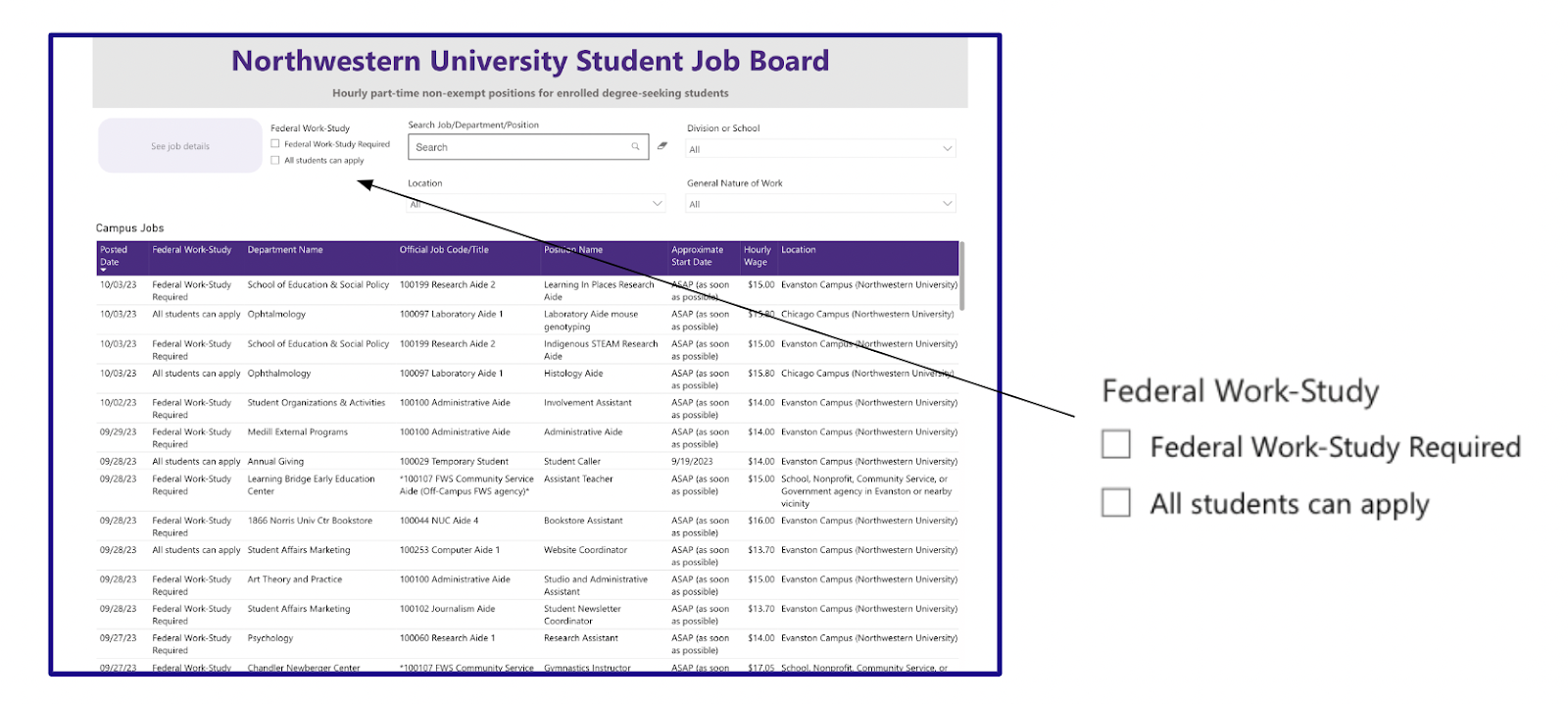Click the Official Job Code/Title column header
The height and width of the screenshot is (704, 1568).
(444, 250)
